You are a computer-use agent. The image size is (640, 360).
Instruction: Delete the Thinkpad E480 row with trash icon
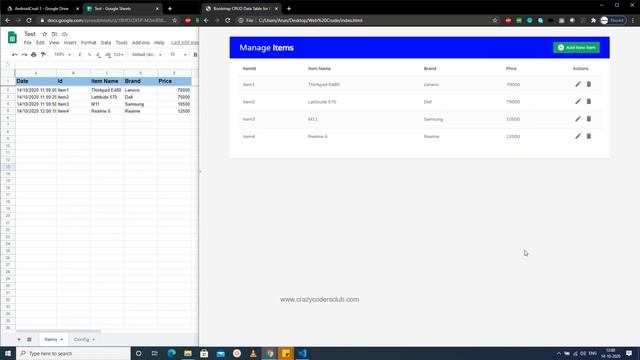(x=589, y=84)
